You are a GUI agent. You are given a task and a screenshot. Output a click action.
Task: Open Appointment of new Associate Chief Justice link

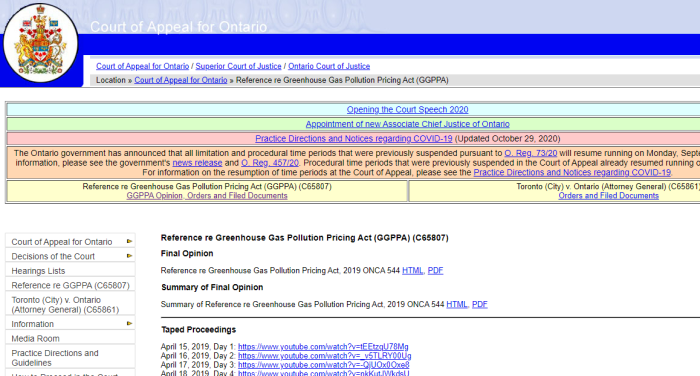pyautogui.click(x=408, y=124)
